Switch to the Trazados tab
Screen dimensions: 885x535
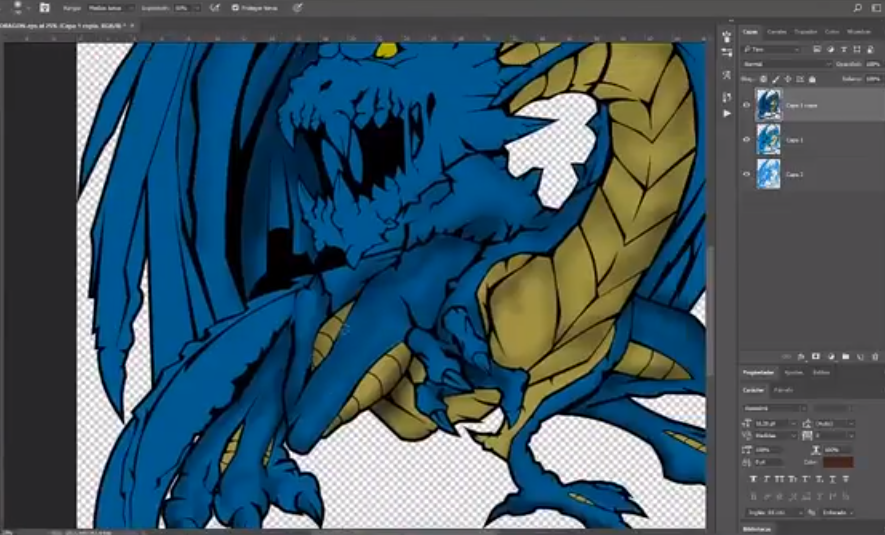click(805, 32)
